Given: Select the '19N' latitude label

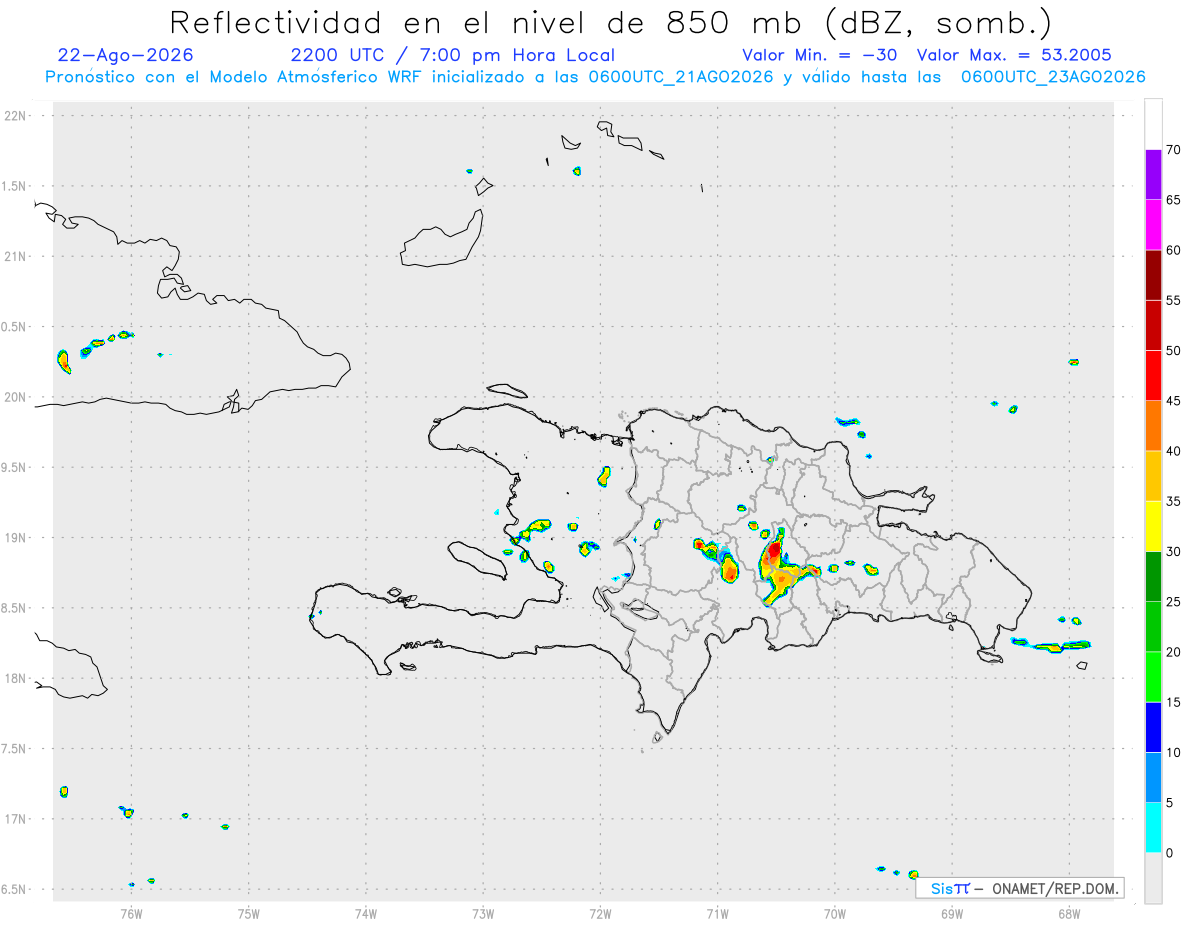Looking at the screenshot, I should pos(17,537).
